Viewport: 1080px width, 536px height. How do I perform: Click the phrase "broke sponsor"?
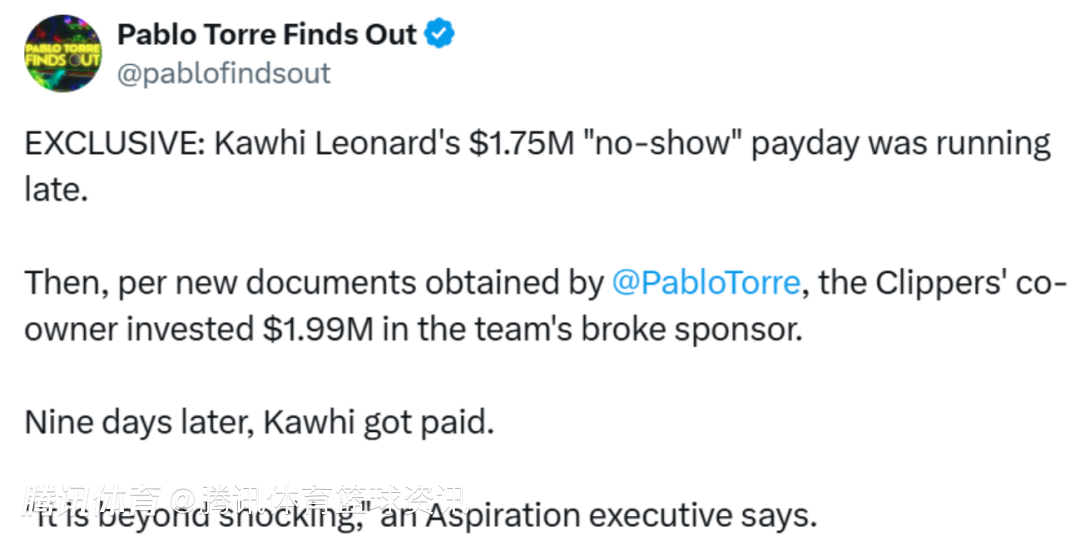(692, 331)
